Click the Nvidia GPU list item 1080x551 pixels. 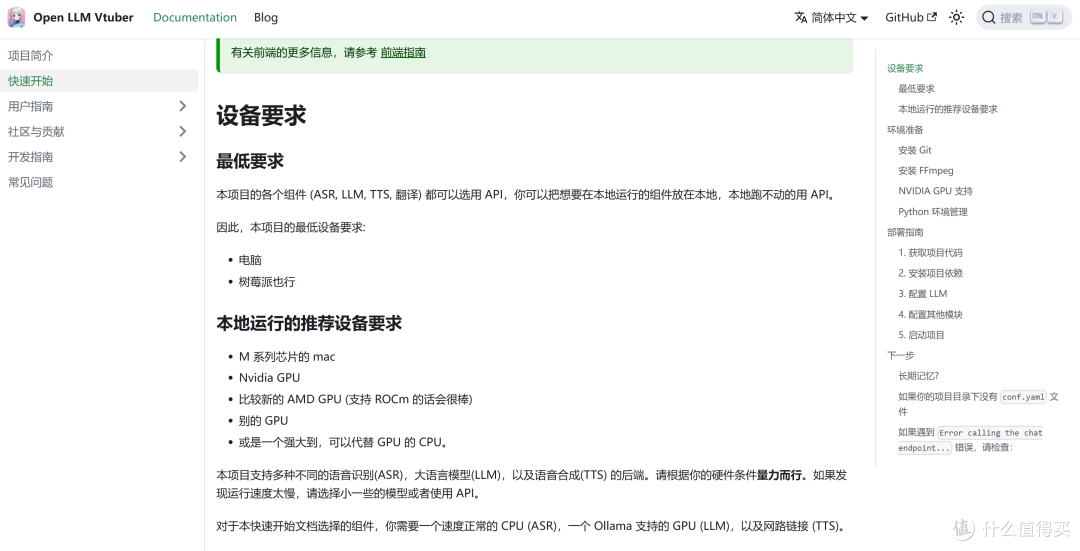click(269, 377)
